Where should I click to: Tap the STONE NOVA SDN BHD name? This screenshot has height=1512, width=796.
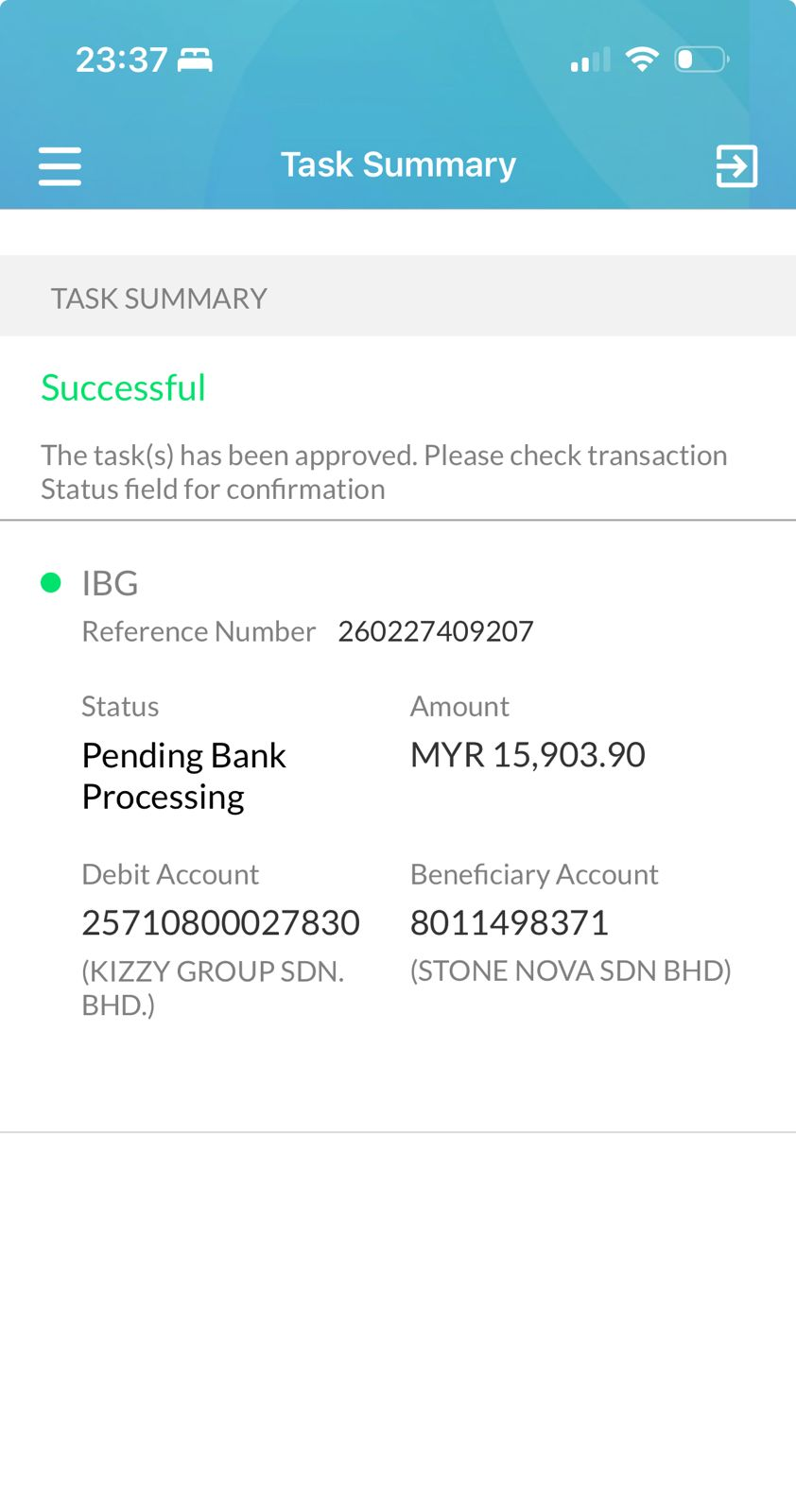click(570, 971)
